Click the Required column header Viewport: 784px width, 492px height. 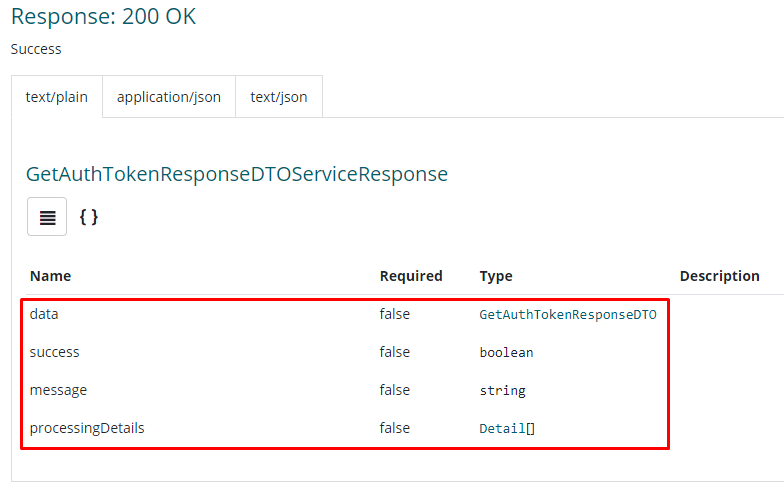410,276
